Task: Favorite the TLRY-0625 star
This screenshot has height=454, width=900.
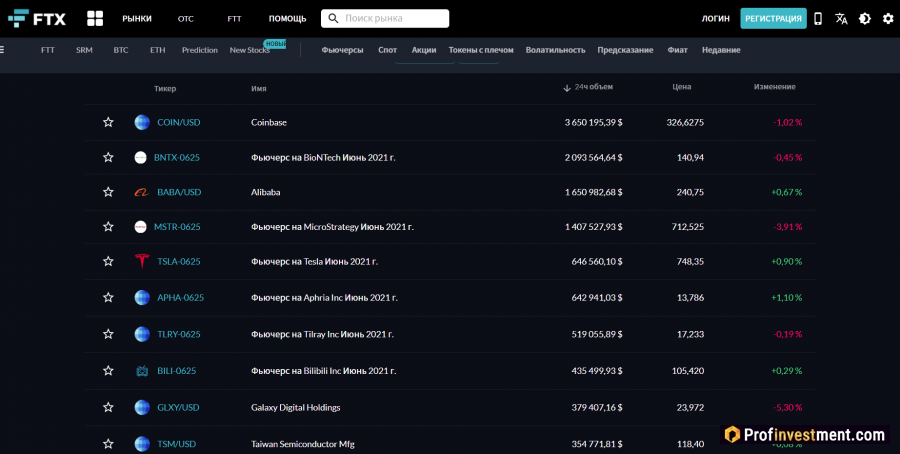Action: [x=108, y=334]
